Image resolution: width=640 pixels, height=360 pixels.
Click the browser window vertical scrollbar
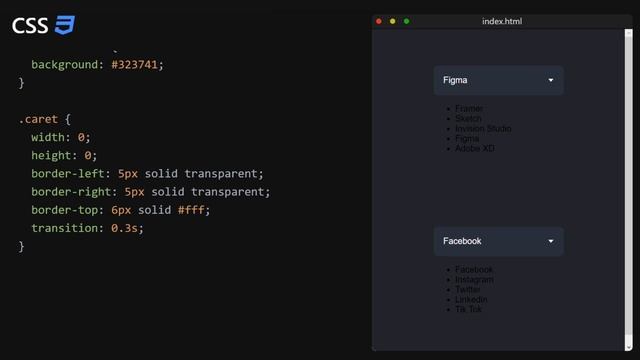tap(629, 190)
